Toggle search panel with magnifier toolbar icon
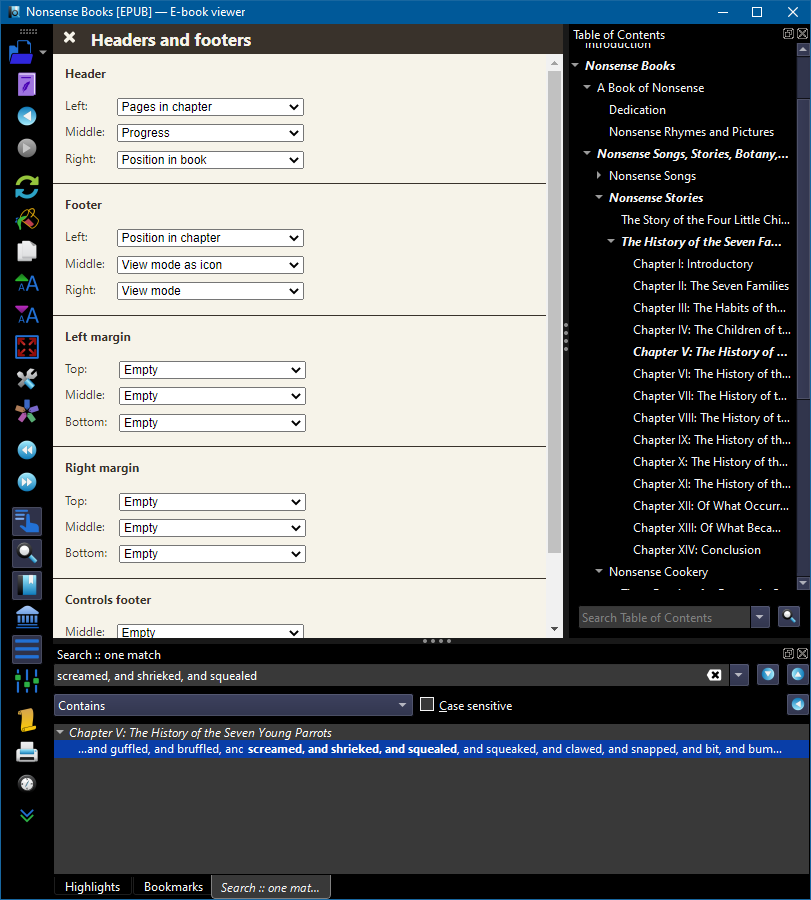Viewport: 811px width, 900px height. coord(26,553)
